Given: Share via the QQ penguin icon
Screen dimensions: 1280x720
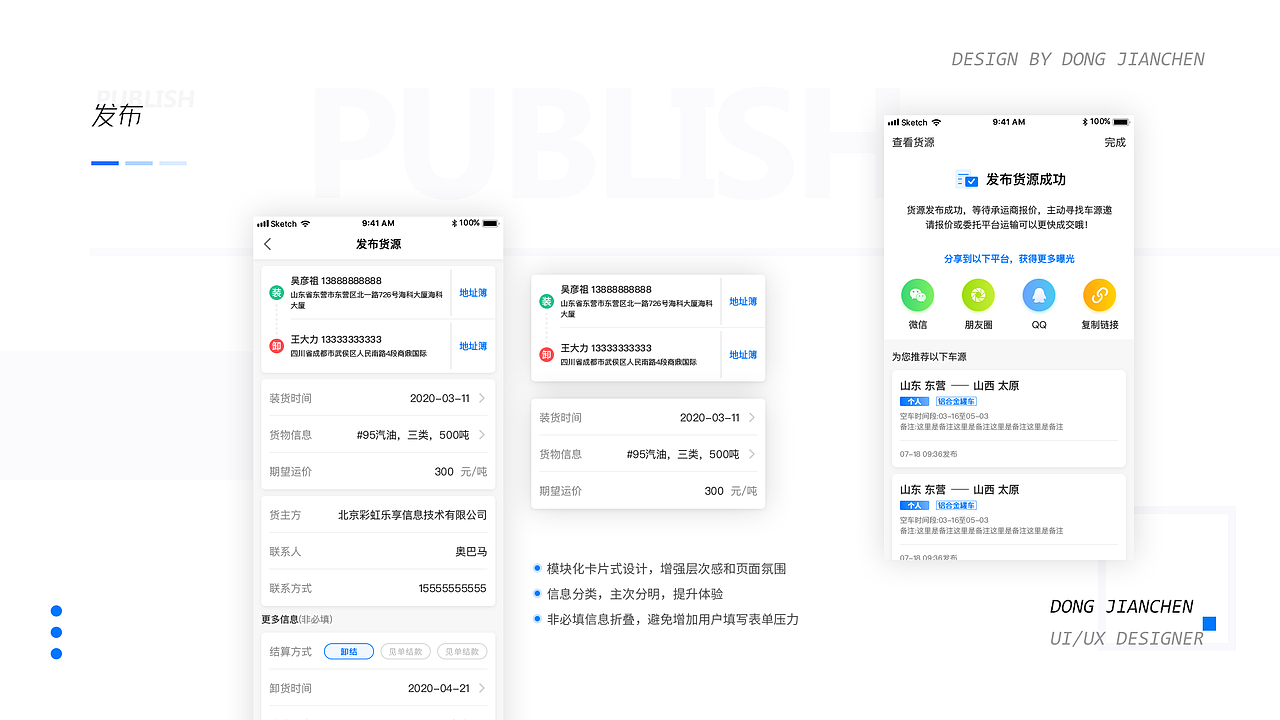Looking at the screenshot, I should 1039,295.
